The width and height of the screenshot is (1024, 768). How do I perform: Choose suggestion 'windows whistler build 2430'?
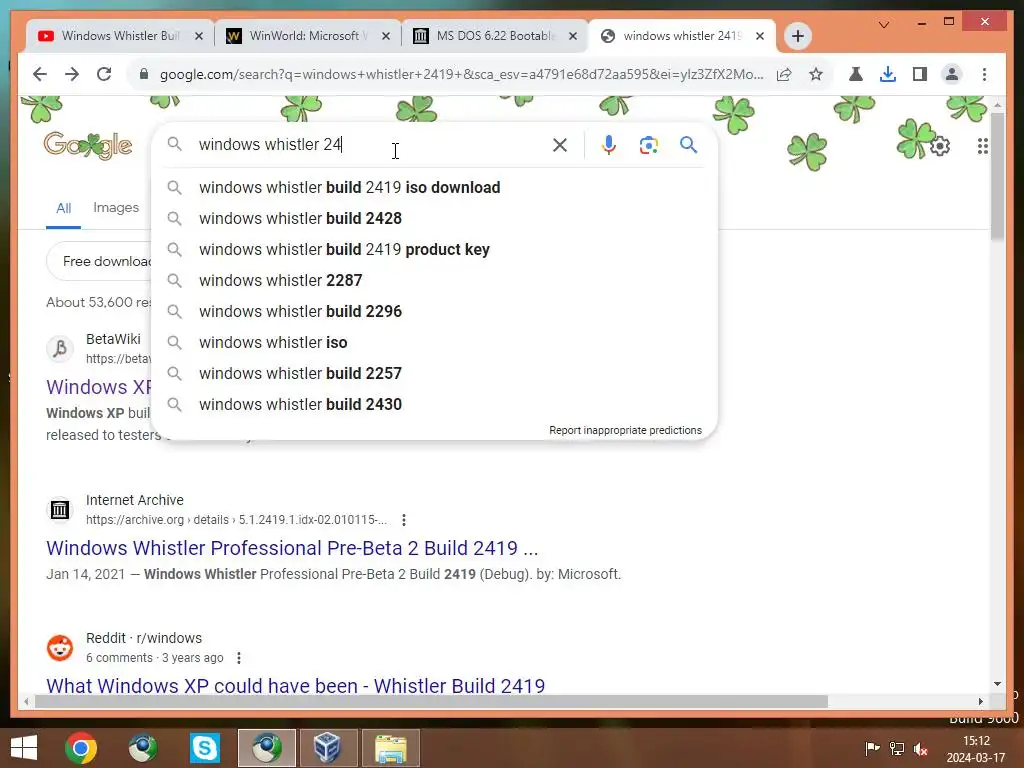coord(434,404)
